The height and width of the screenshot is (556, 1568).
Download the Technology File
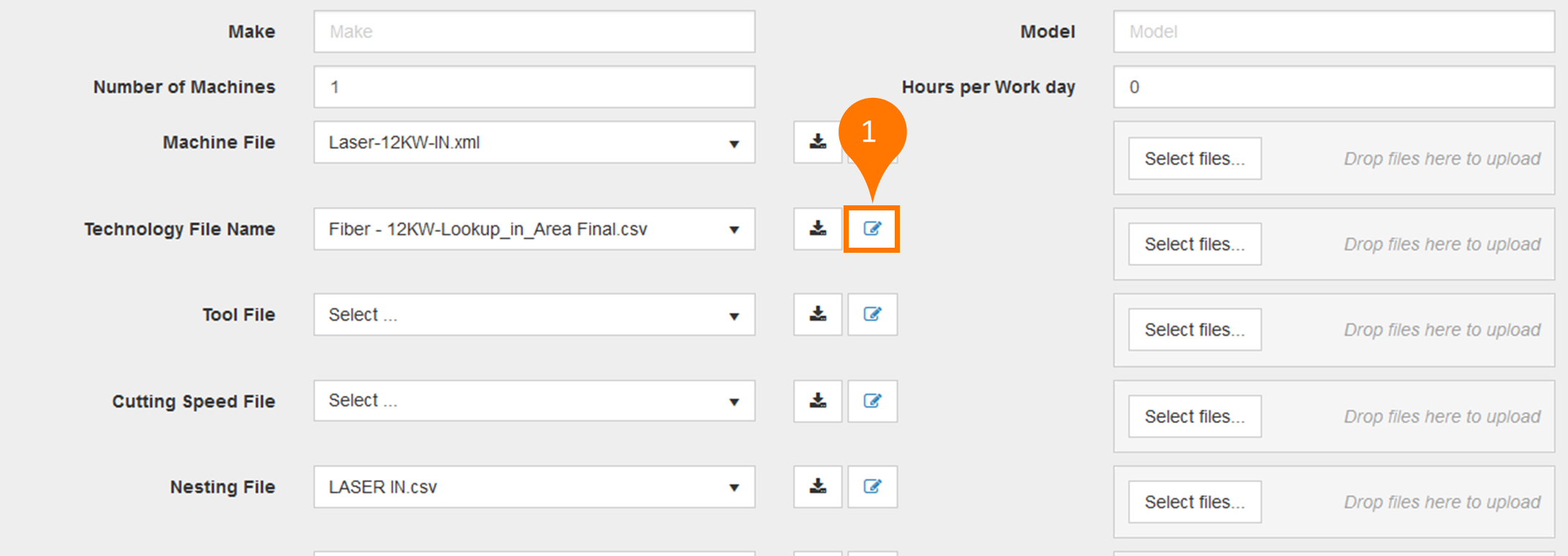pyautogui.click(x=818, y=229)
